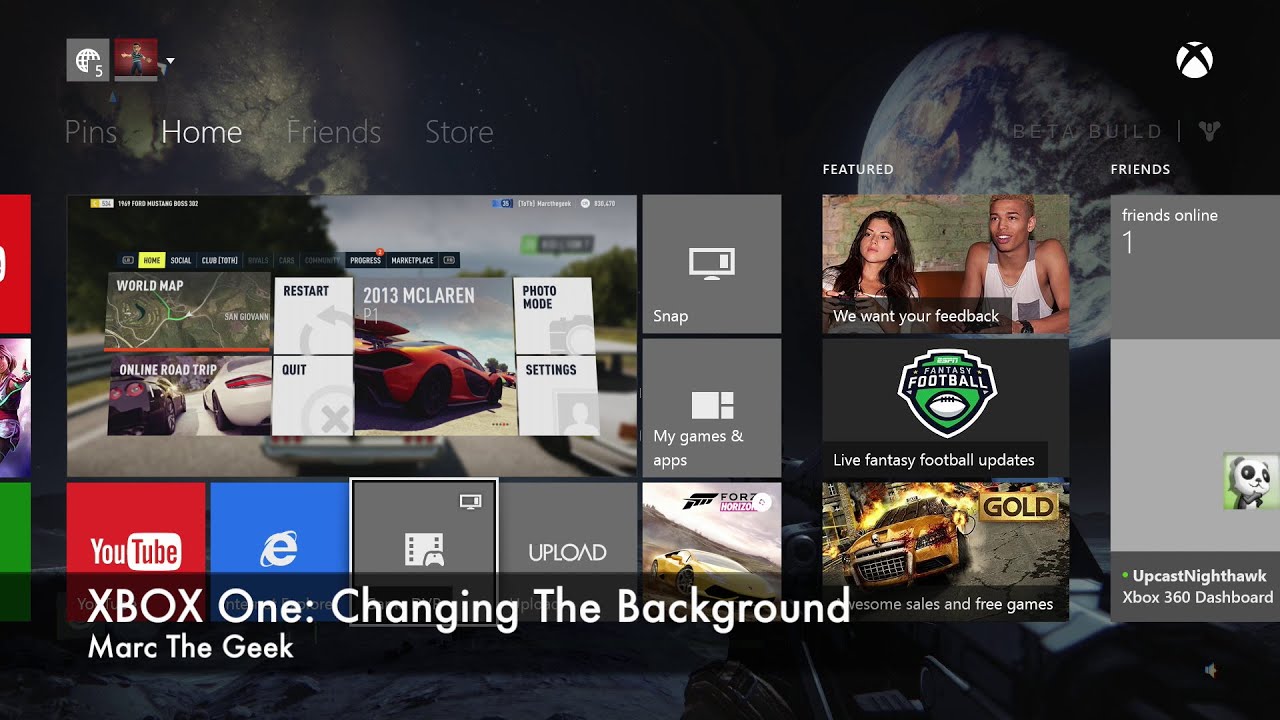Click the speaker icon in bottom corner
This screenshot has height=720, width=1280.
click(x=1211, y=671)
